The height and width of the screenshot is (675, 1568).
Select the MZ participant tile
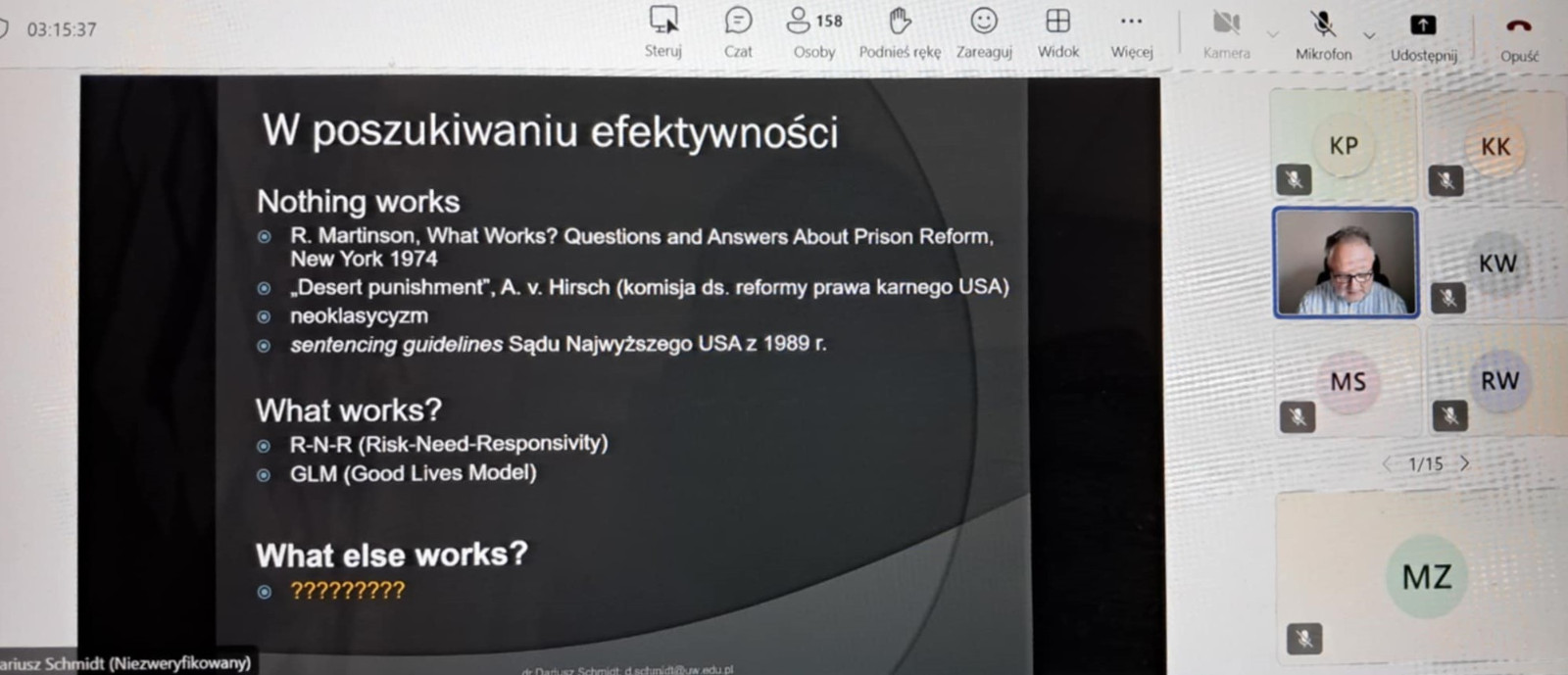pyautogui.click(x=1426, y=576)
